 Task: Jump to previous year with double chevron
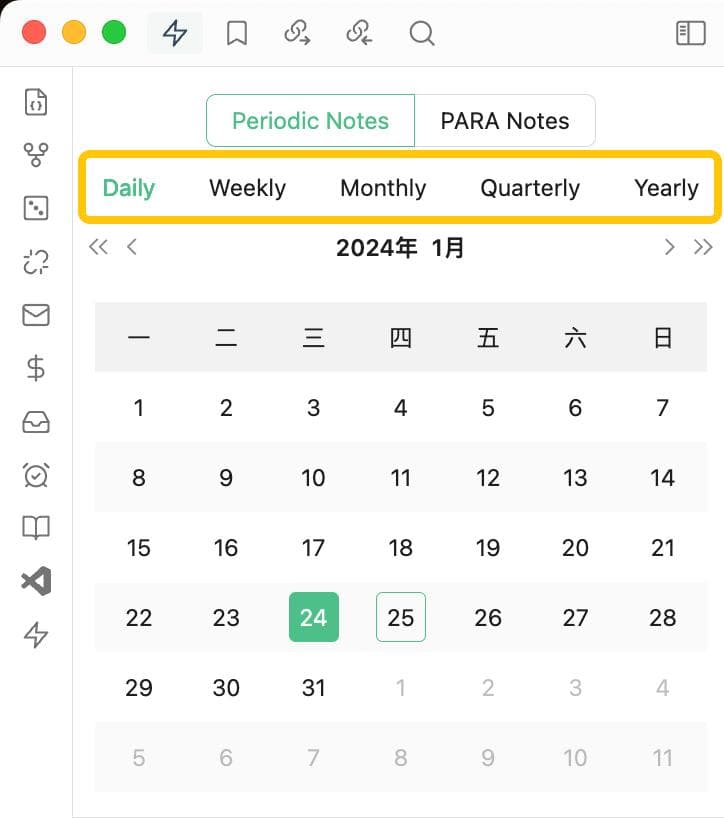[x=98, y=247]
